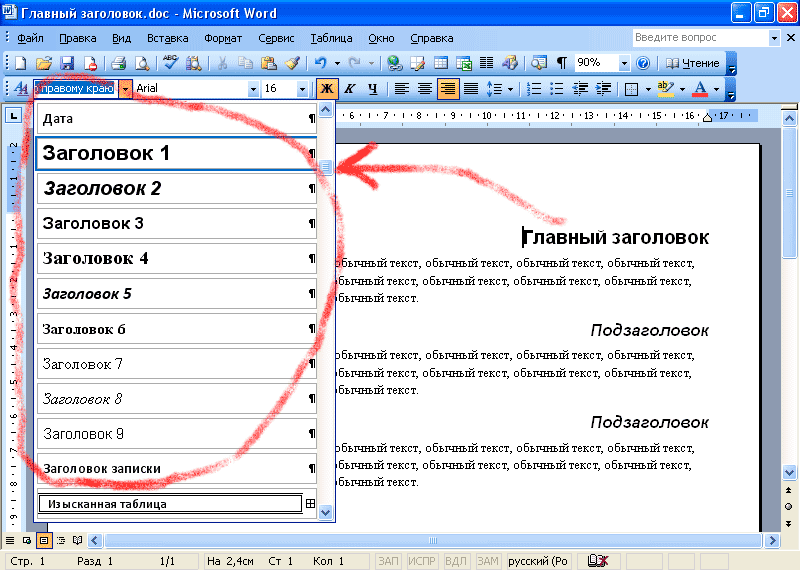Click the numbered list icon
This screenshot has width=800, height=570.
pyautogui.click(x=534, y=89)
